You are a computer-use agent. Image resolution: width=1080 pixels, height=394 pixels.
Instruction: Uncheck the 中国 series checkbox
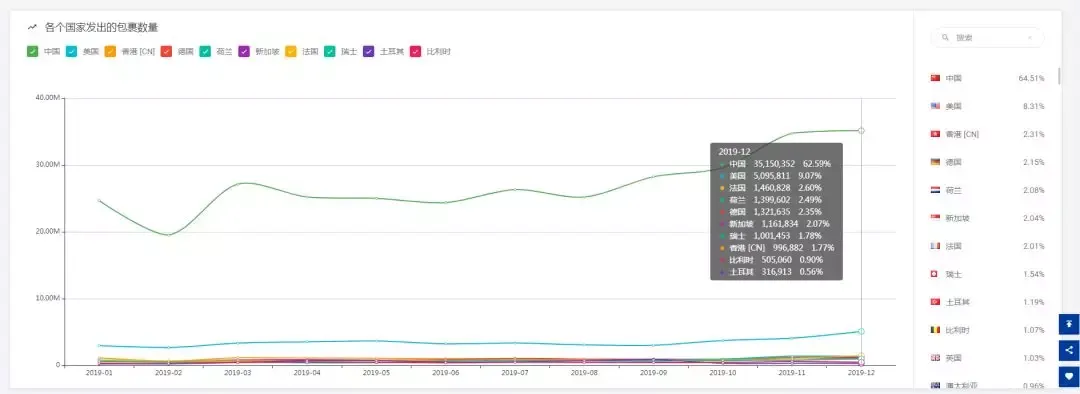tap(32, 51)
